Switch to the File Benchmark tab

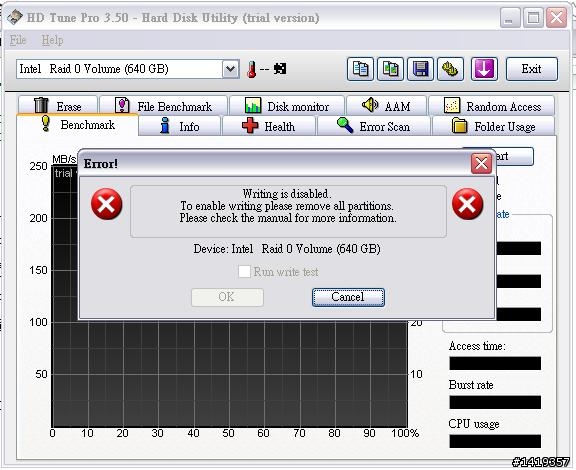(x=163, y=106)
